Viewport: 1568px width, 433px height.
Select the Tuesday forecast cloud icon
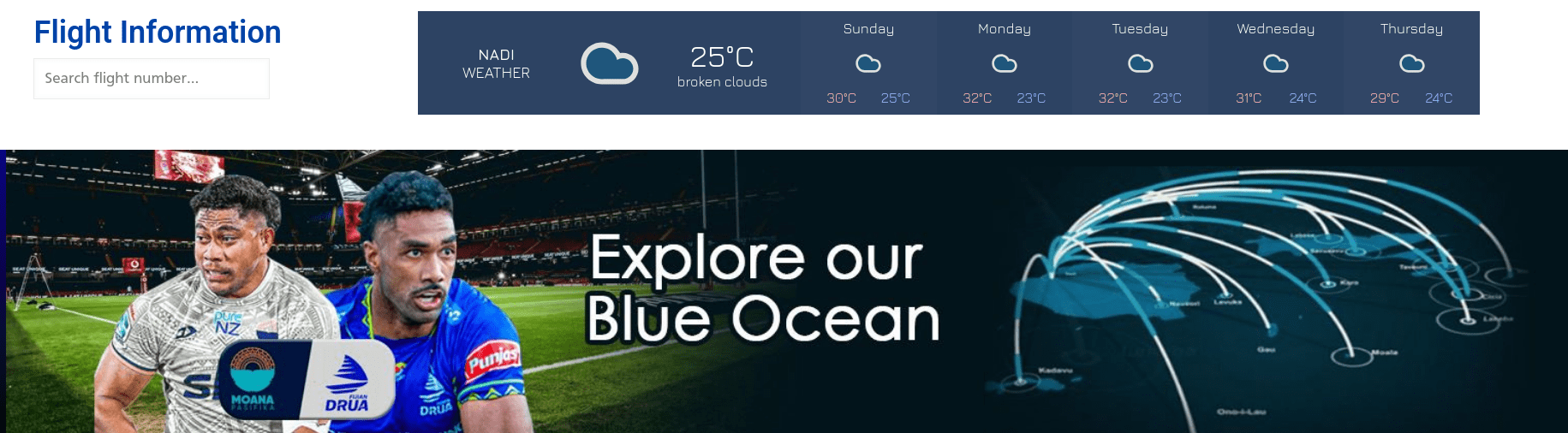pyautogui.click(x=1141, y=63)
